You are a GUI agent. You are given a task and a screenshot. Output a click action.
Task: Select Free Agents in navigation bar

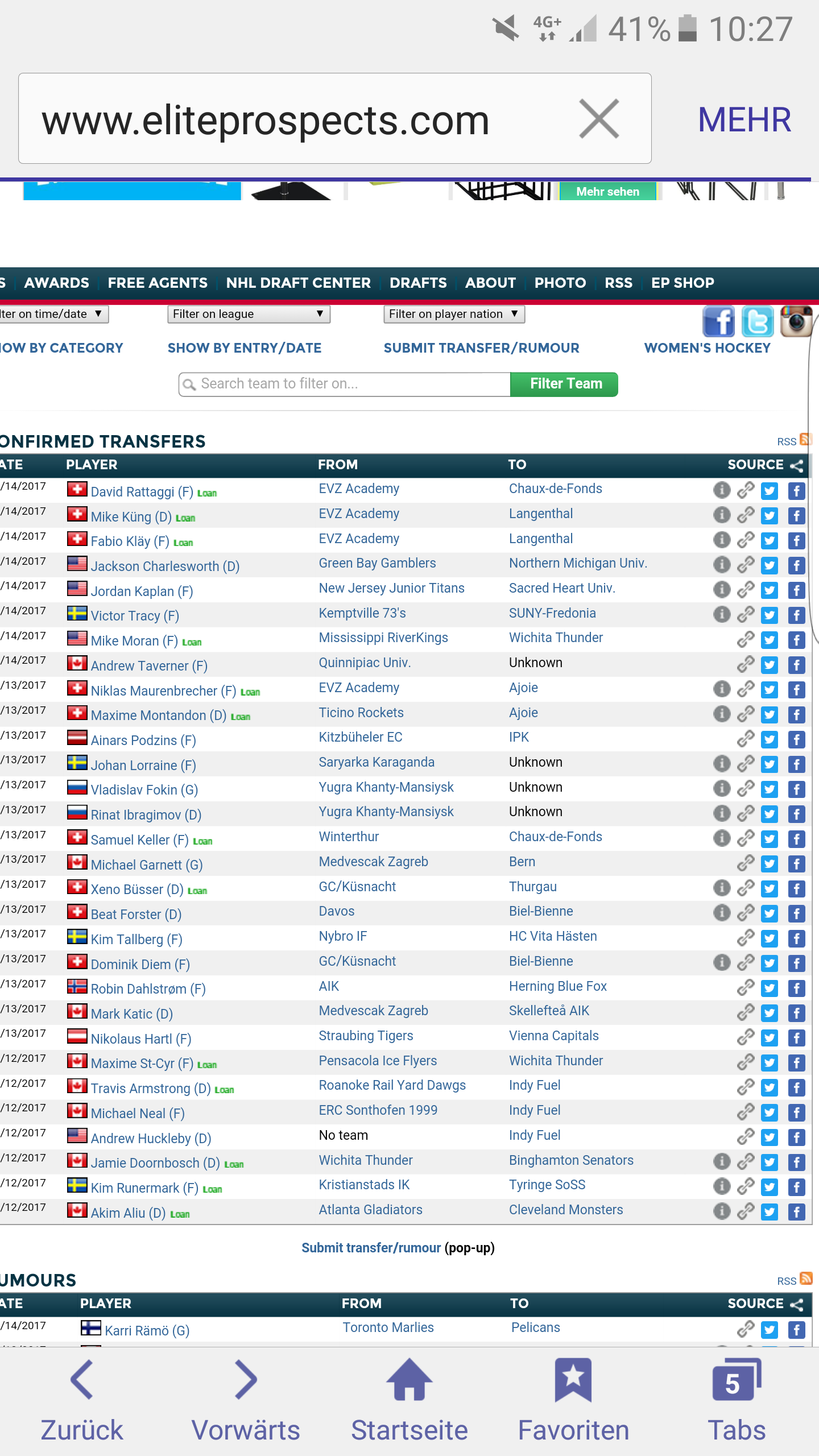tap(158, 283)
